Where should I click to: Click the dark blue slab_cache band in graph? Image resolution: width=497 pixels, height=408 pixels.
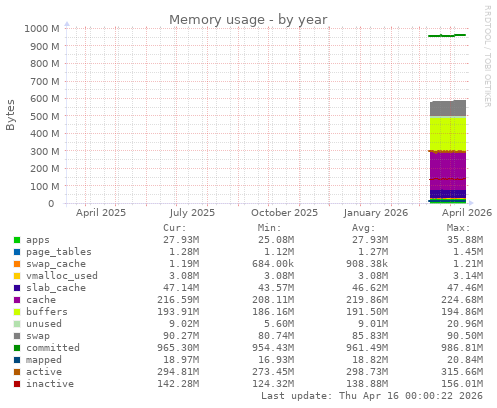pyautogui.click(x=448, y=194)
